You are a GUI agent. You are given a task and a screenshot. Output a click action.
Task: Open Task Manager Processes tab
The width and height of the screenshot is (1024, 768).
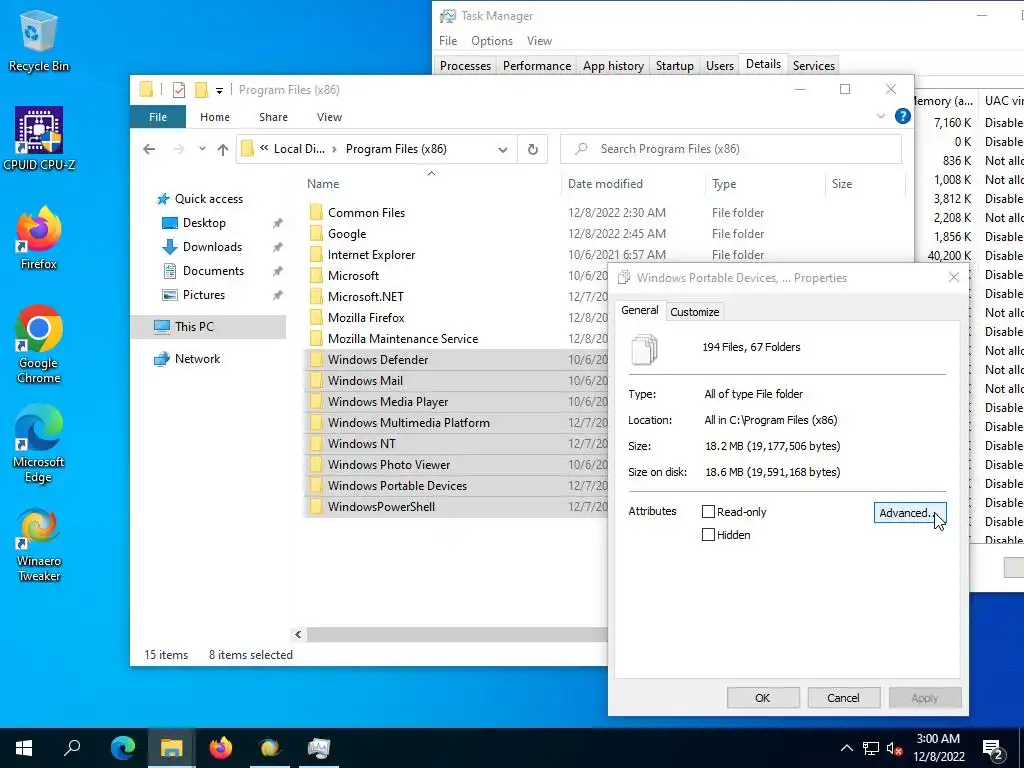point(465,65)
